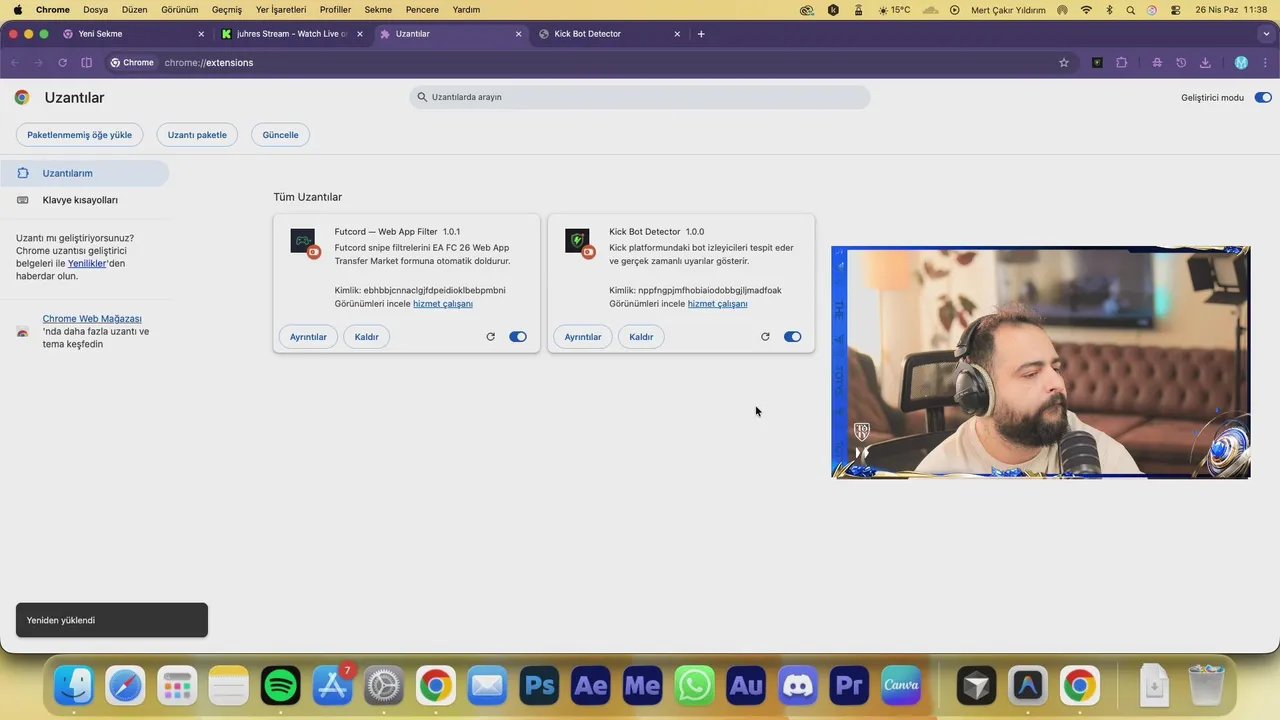Launch After Effects from the Dock
Viewport: 1280px width, 720px height.
click(590, 686)
